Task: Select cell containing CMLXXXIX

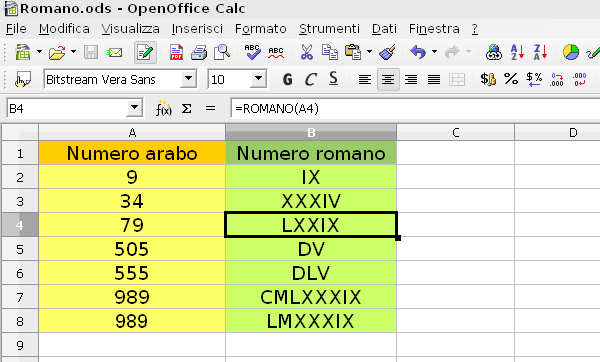Action: 311,297
